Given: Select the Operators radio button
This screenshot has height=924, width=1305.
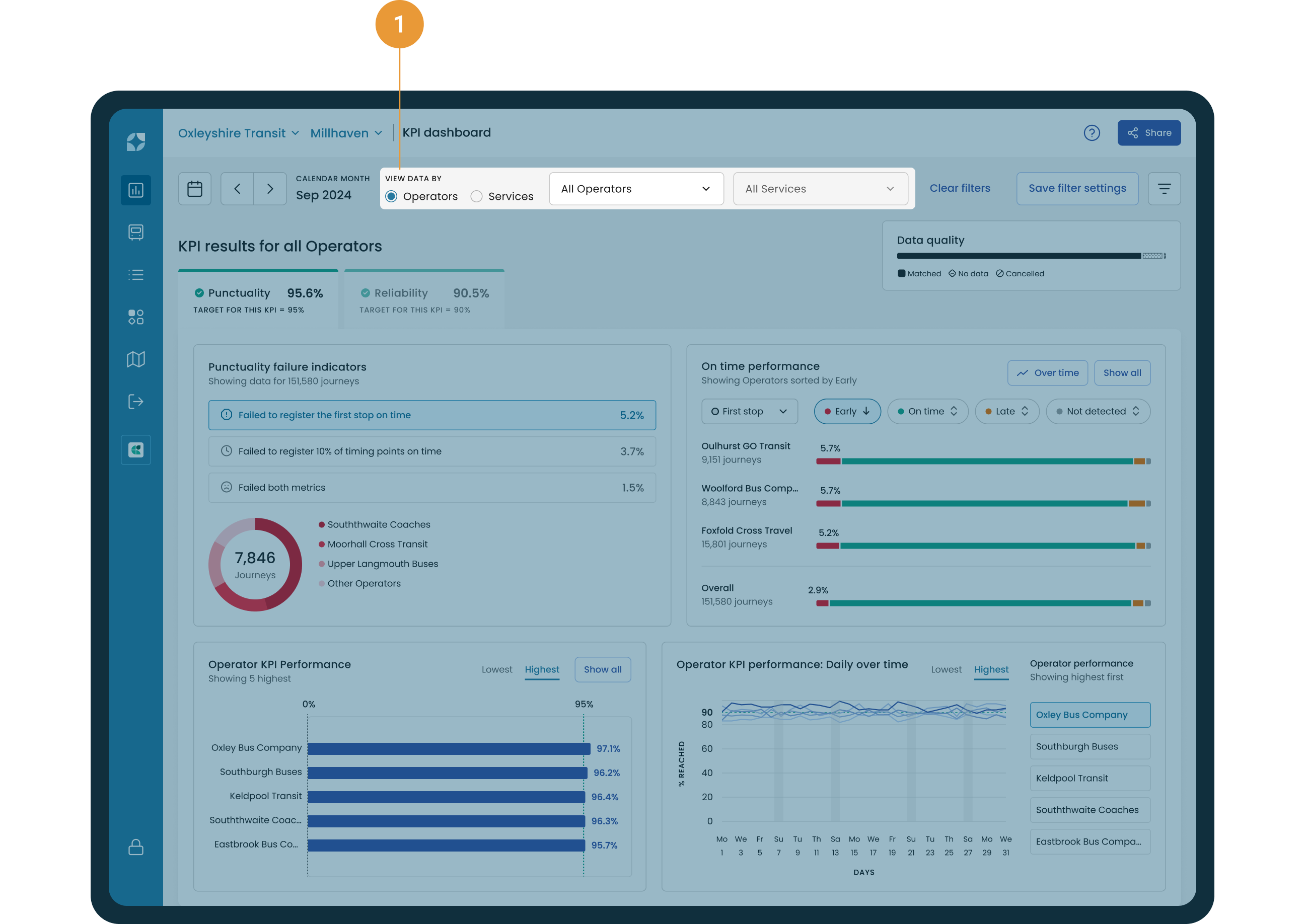Looking at the screenshot, I should [392, 196].
